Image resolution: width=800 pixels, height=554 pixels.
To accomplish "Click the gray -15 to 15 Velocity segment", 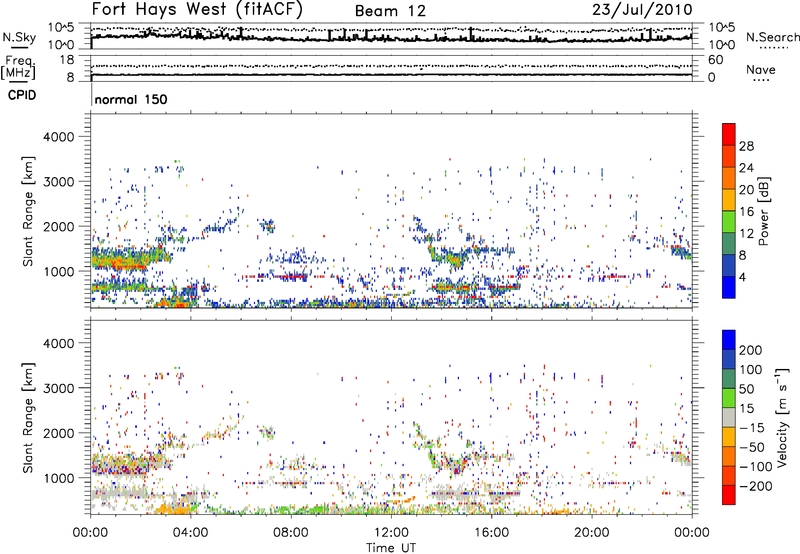I will 729,418.
